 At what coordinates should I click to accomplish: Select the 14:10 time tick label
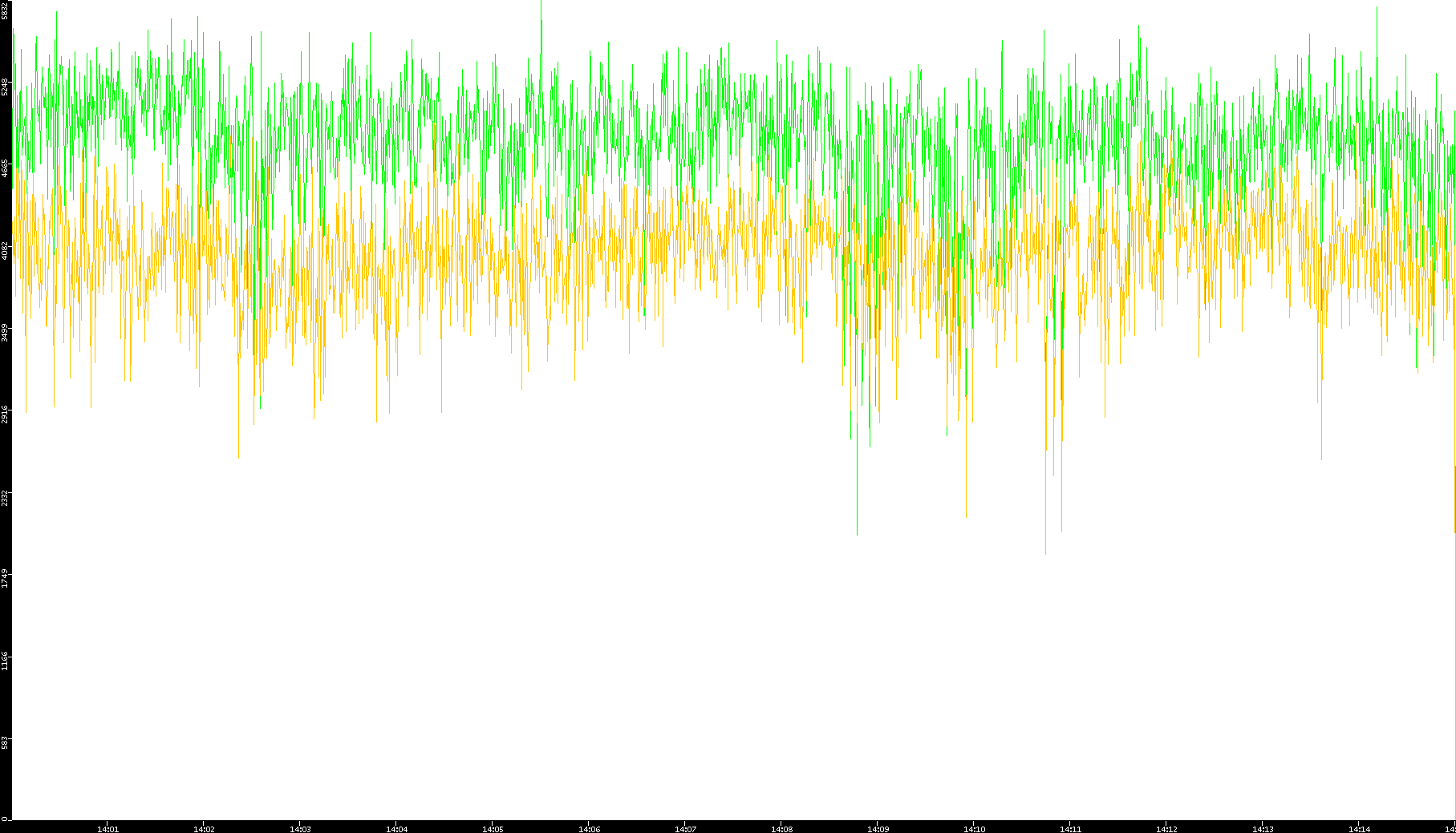[974, 829]
